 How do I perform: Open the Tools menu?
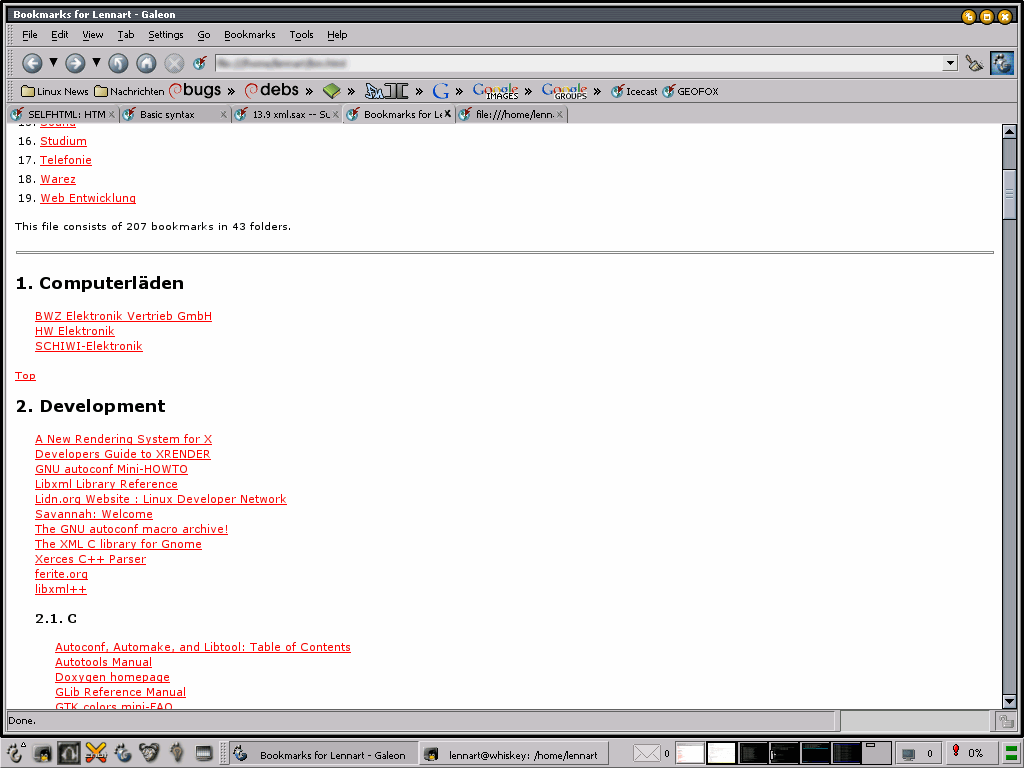pos(301,35)
